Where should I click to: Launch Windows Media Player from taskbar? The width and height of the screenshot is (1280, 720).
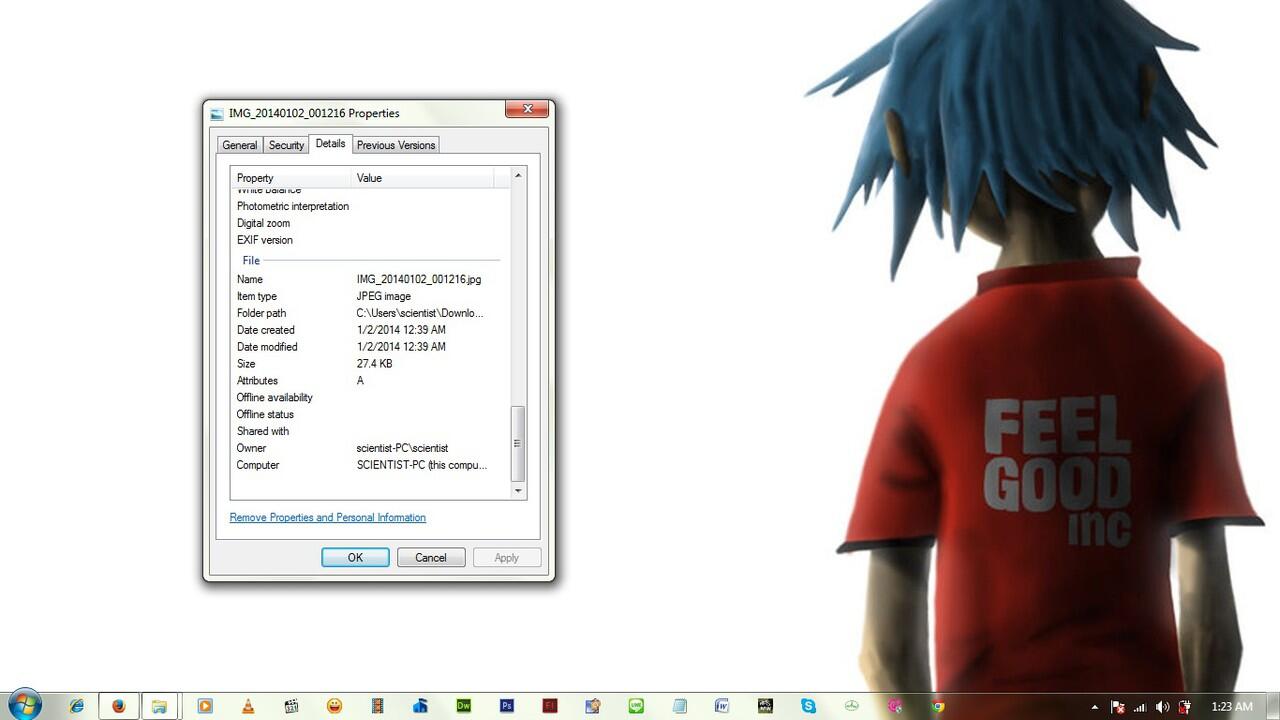coord(205,706)
